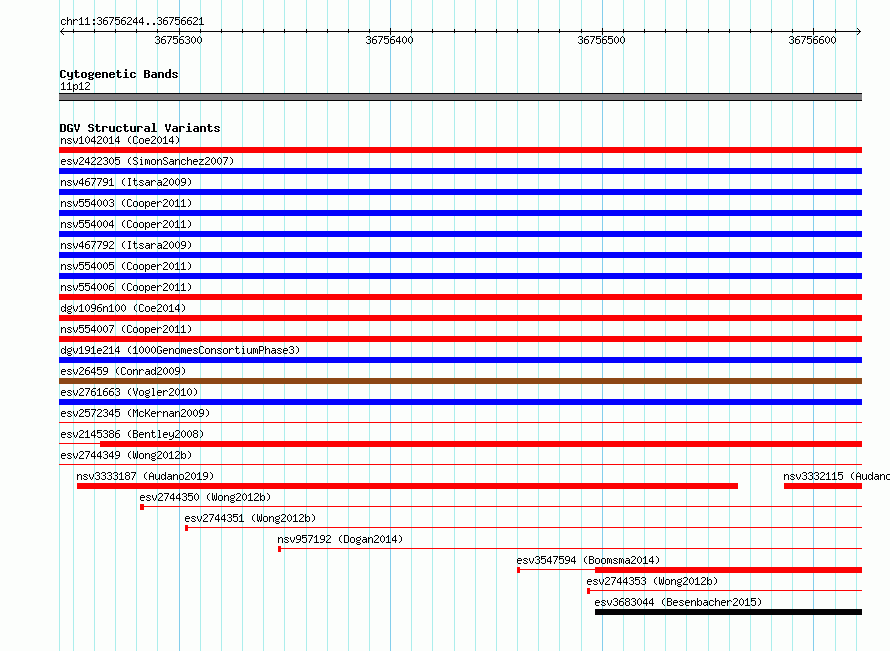Open nsv554003 (Cooper2011) variant label
This screenshot has width=890, height=651.
point(126,203)
